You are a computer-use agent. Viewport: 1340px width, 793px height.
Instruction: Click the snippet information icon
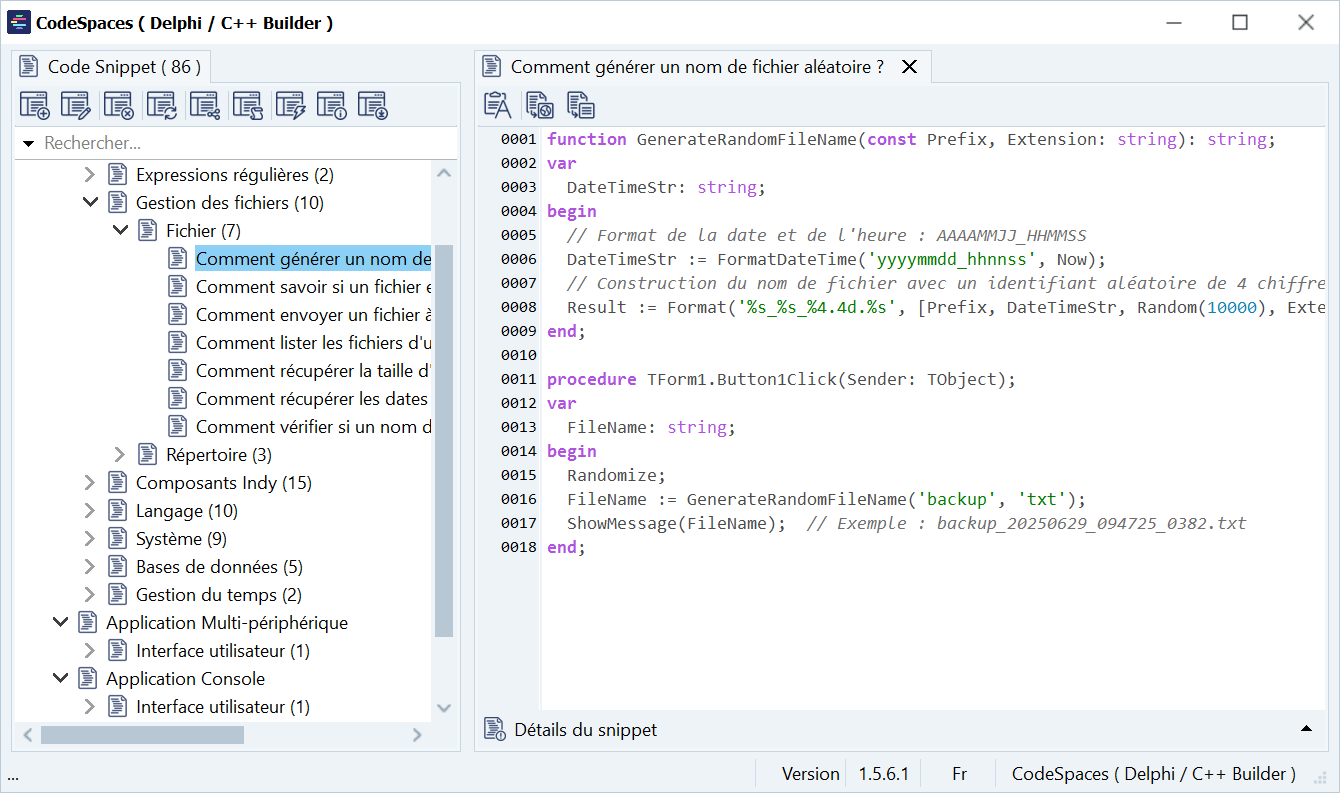click(x=331, y=105)
